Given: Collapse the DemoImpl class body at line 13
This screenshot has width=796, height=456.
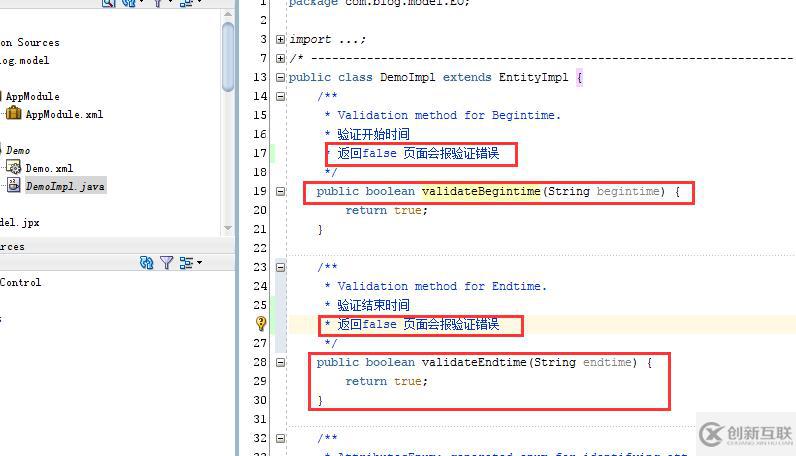Looking at the screenshot, I should [x=280, y=77].
